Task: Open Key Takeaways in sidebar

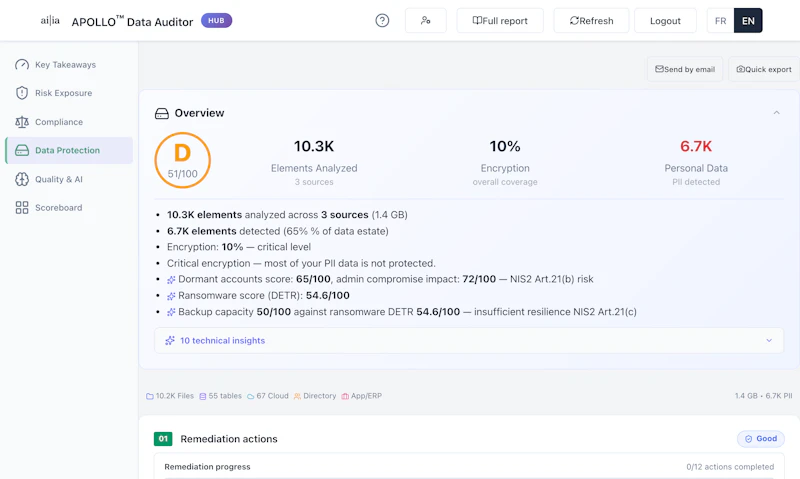Action: (69, 65)
